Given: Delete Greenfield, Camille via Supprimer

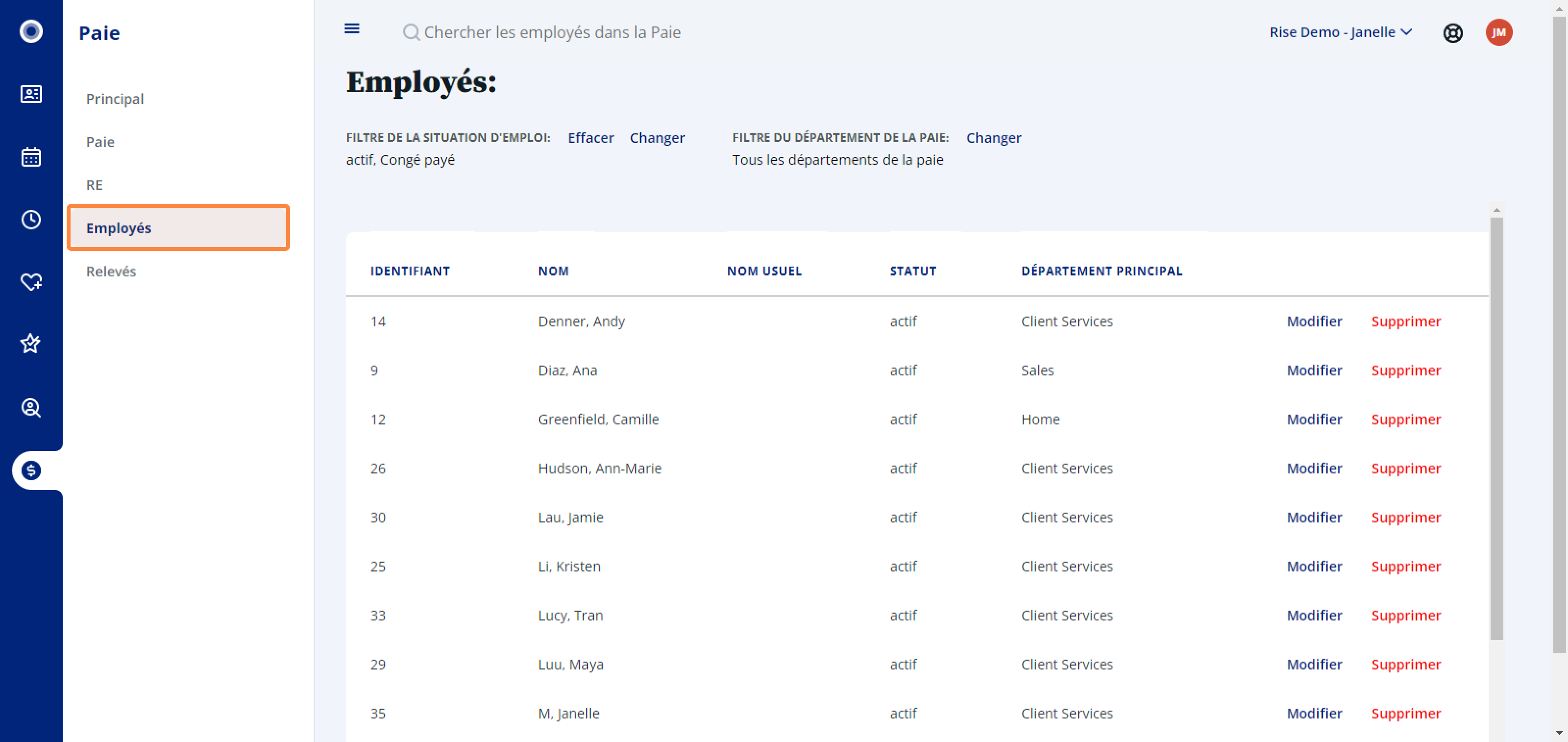Looking at the screenshot, I should tap(1405, 420).
